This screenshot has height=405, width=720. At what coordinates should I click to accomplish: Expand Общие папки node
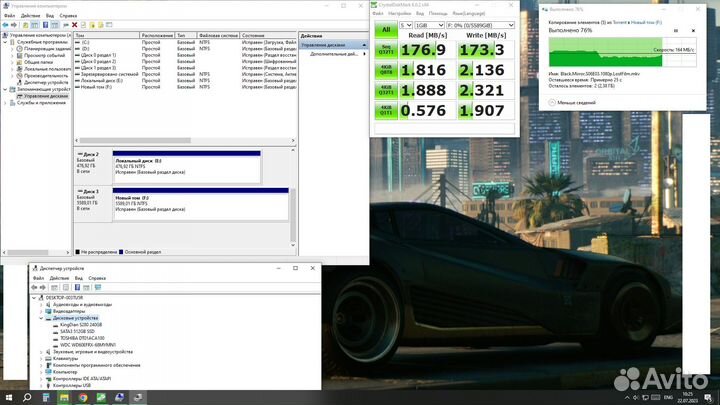coord(12,62)
